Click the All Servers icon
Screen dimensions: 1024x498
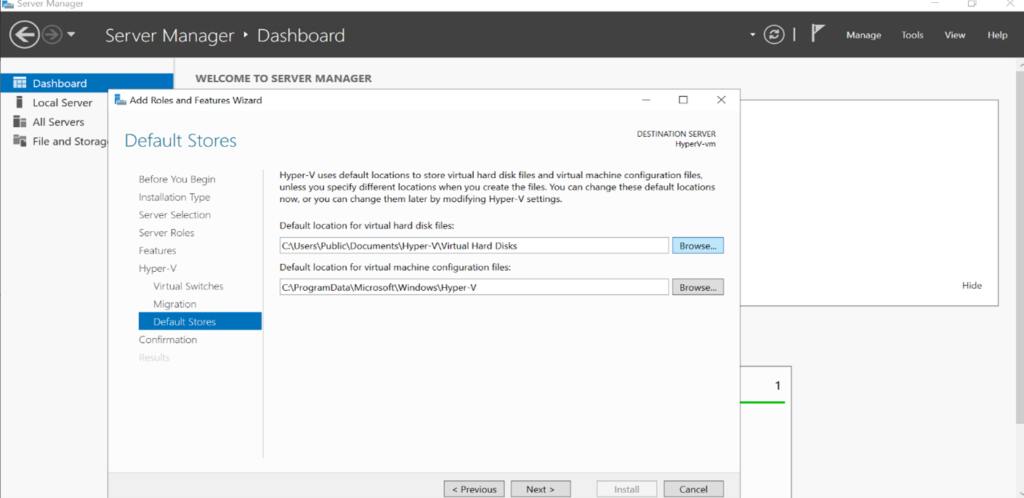point(20,122)
